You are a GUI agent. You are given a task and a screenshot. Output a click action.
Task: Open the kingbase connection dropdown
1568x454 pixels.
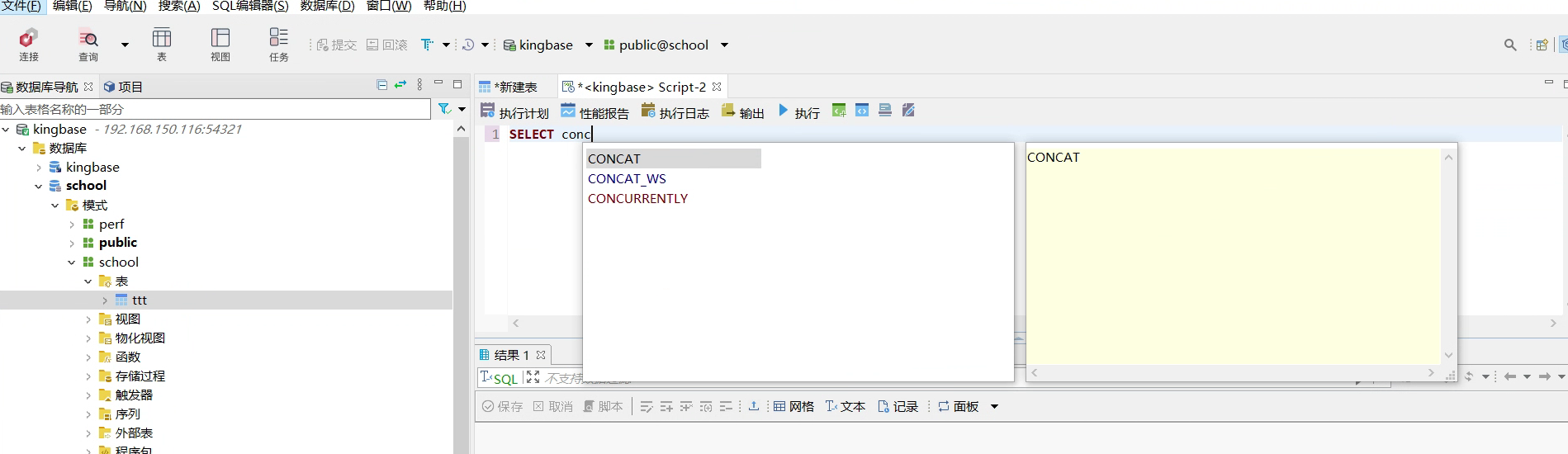589,45
